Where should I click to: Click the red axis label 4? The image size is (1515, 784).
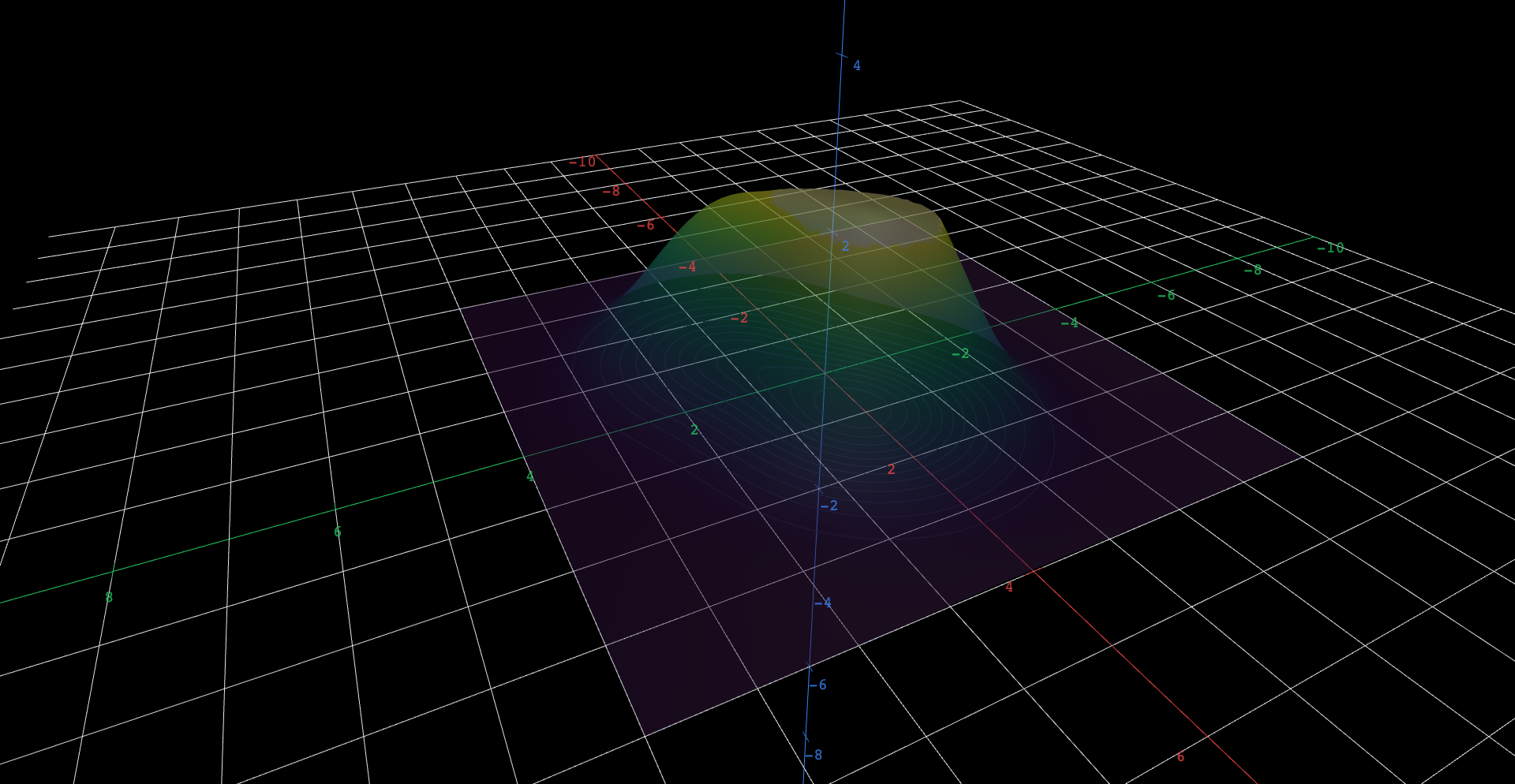[1008, 587]
